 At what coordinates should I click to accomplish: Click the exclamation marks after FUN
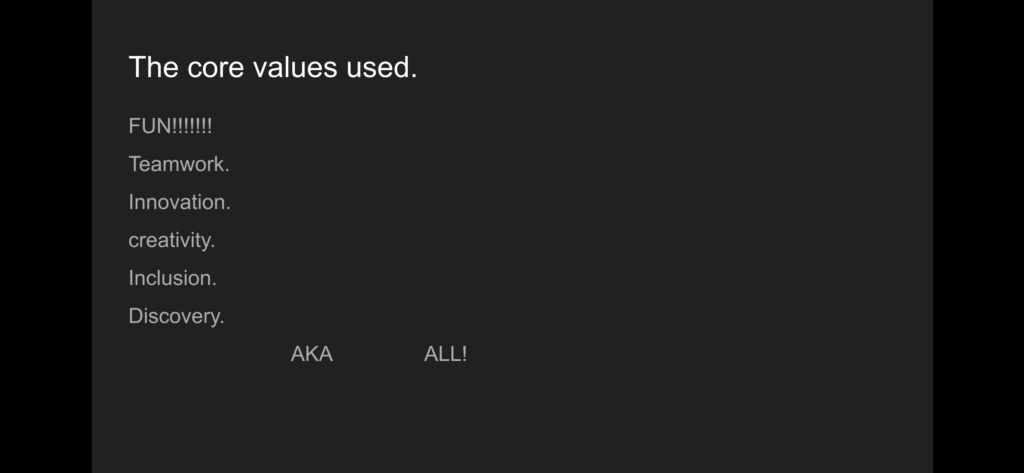[x=192, y=126]
